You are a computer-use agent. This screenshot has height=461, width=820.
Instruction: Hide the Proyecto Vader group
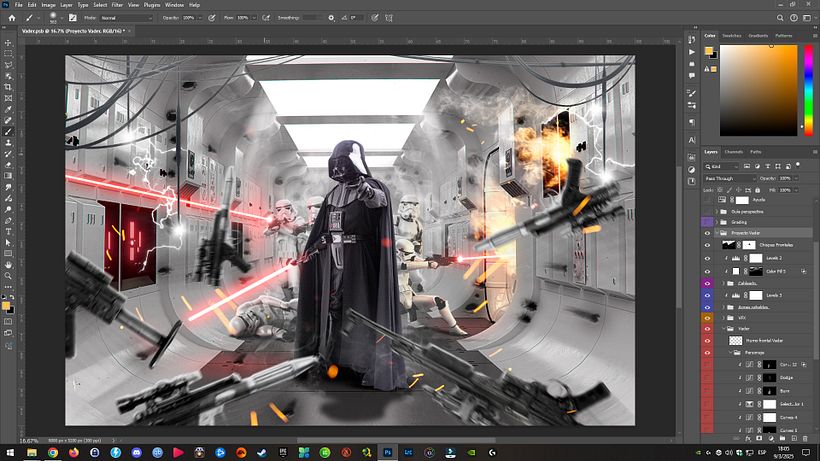tap(708, 231)
